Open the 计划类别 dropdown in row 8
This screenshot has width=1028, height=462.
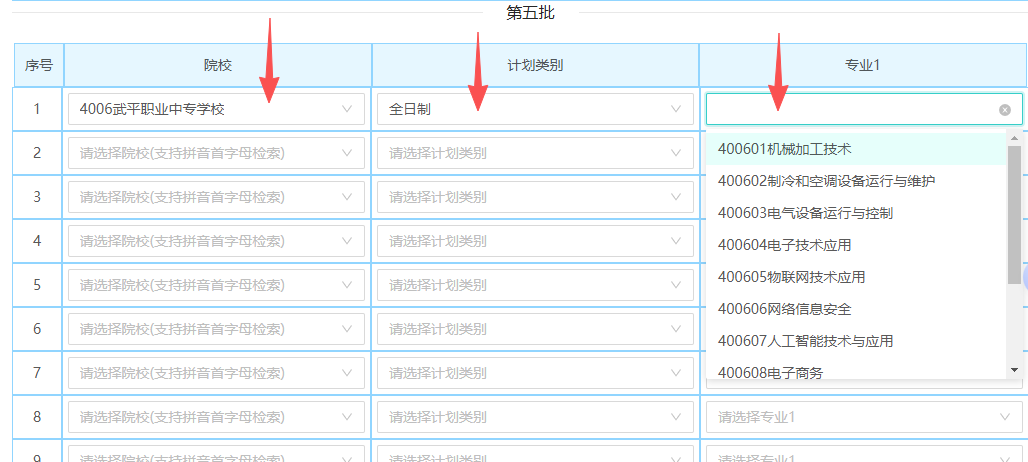coord(535,417)
